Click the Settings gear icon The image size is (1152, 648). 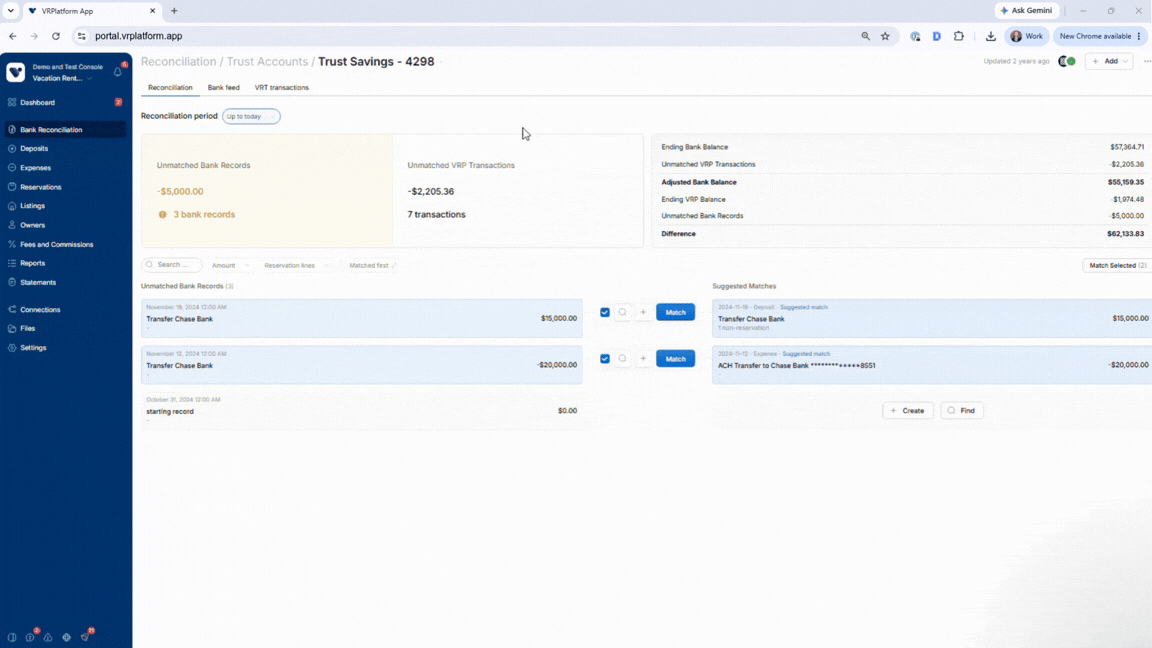(12, 348)
